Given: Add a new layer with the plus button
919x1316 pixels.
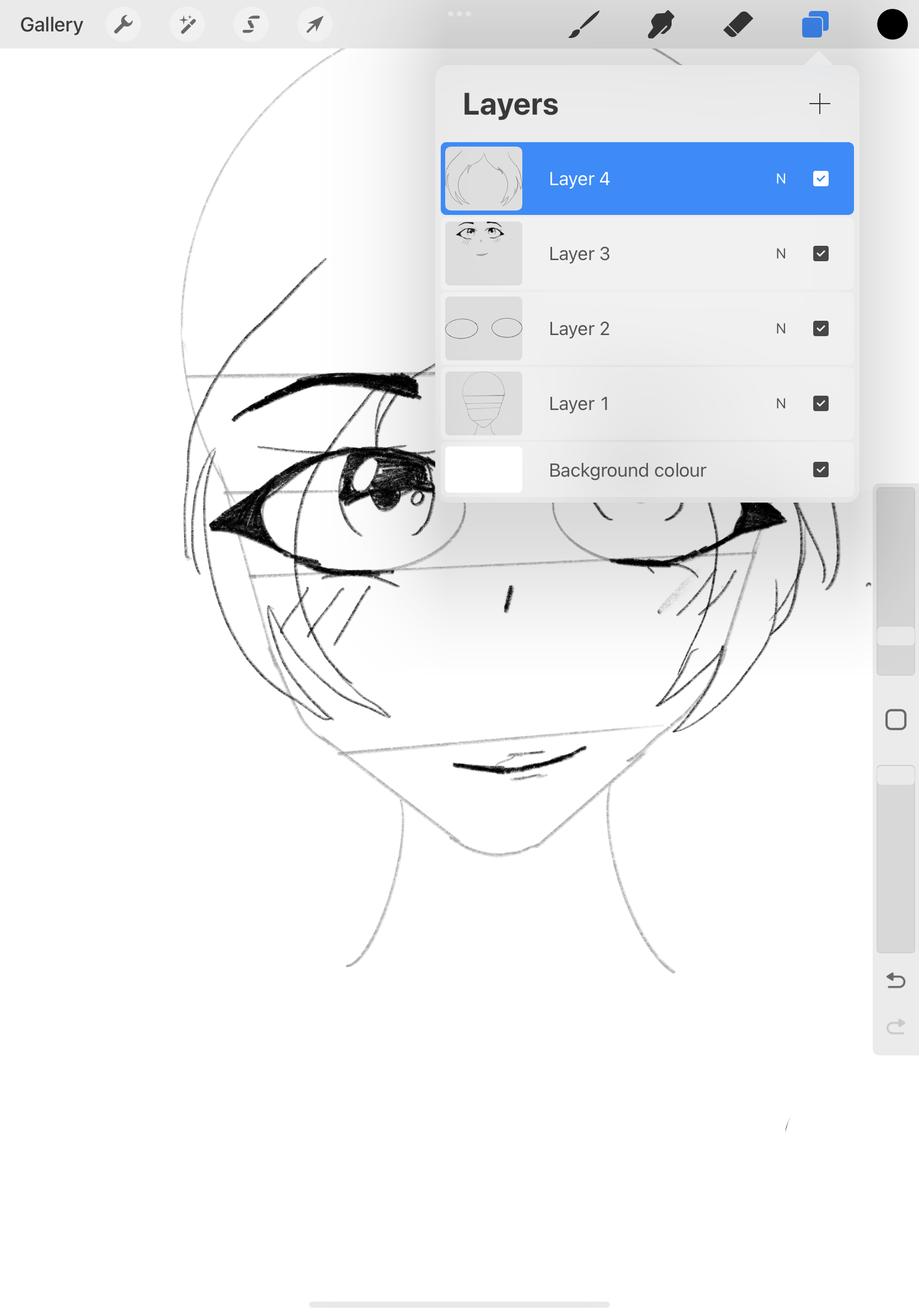Looking at the screenshot, I should pos(819,104).
